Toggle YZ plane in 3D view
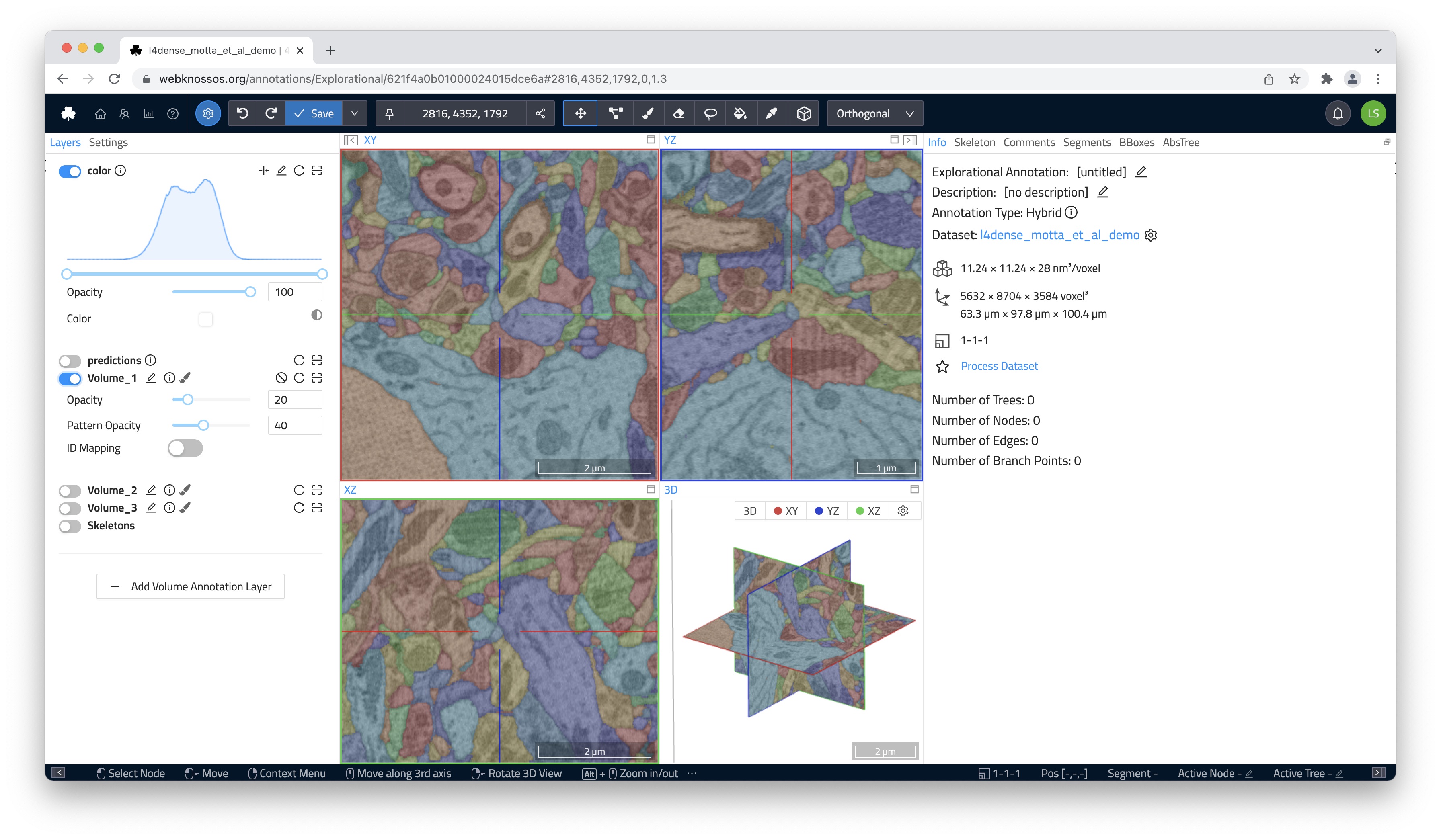1441x840 pixels. (827, 511)
